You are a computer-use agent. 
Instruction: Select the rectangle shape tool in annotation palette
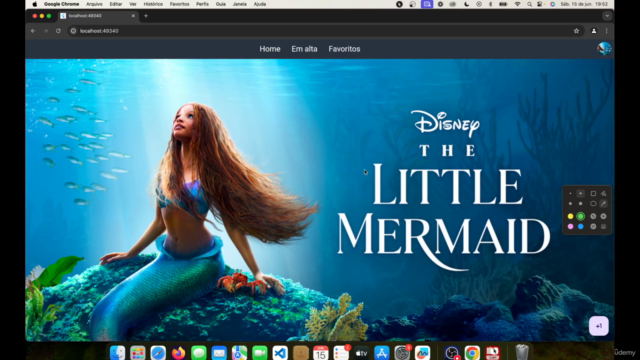pyautogui.click(x=593, y=193)
